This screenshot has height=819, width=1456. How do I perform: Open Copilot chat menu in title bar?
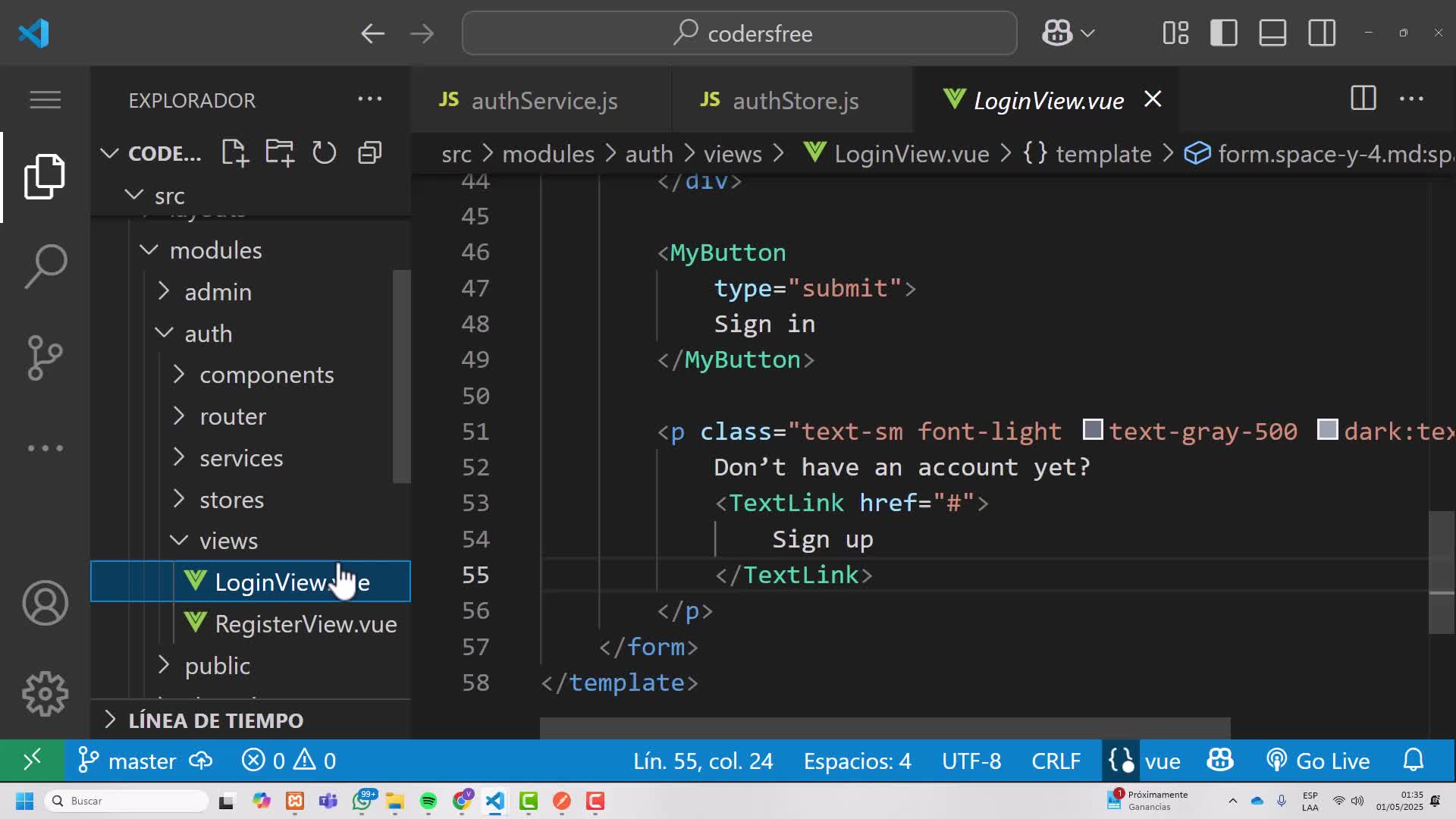[x=1068, y=33]
